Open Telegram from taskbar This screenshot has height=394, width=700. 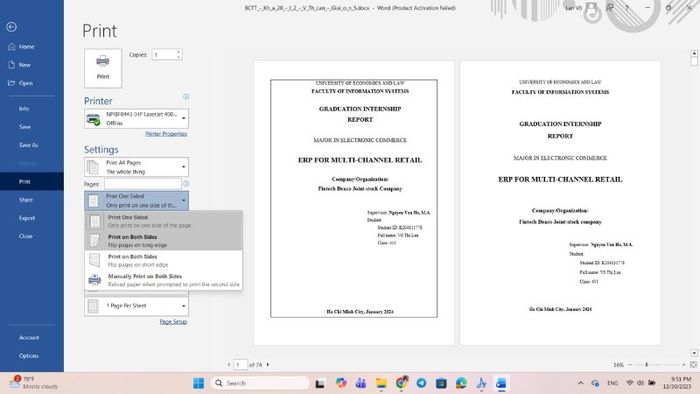pos(421,383)
